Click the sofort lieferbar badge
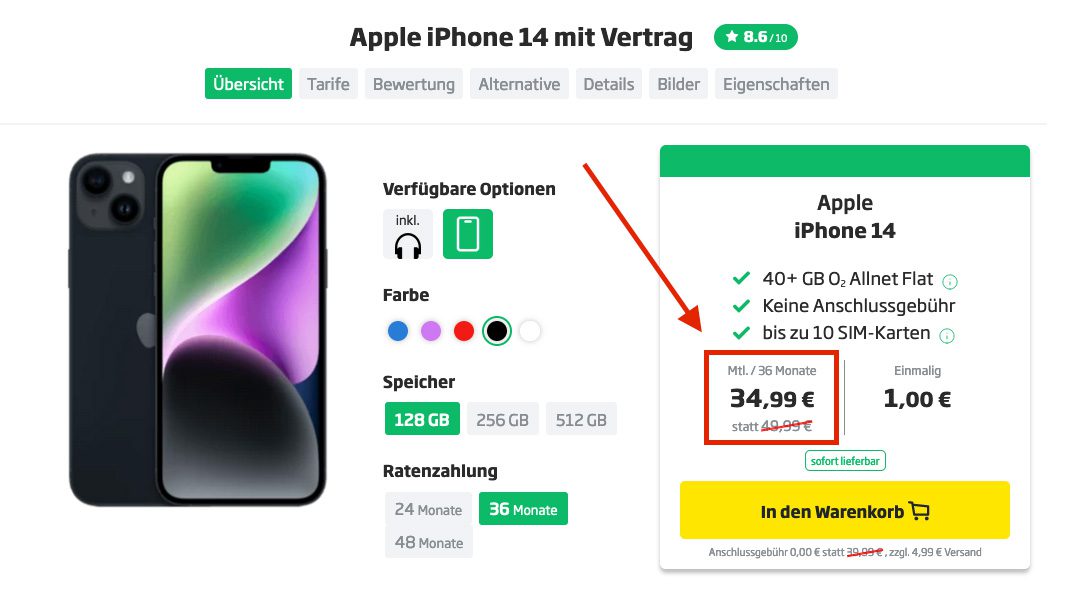Screen dimensions: 1081x600 [x=845, y=461]
